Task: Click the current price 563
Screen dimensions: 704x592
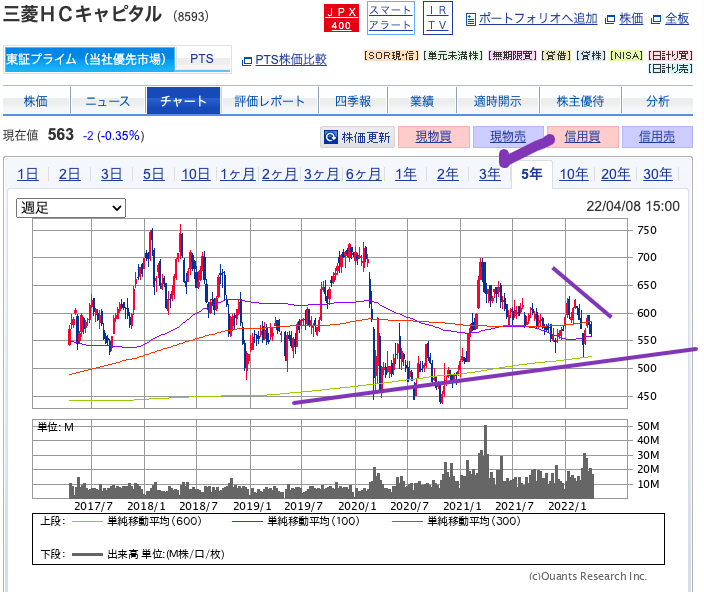Action: point(61,135)
